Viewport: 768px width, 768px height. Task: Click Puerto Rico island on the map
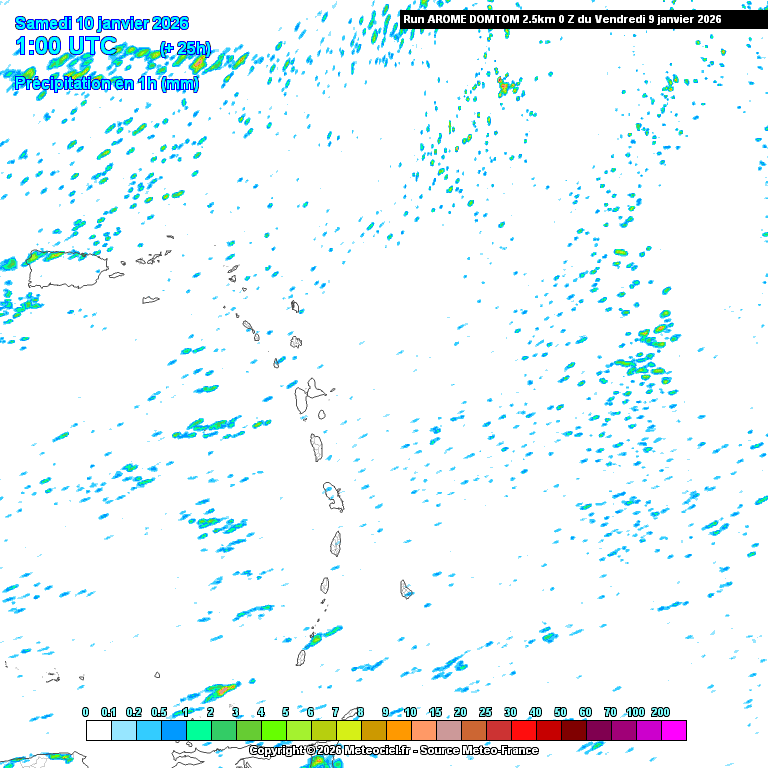point(66,268)
